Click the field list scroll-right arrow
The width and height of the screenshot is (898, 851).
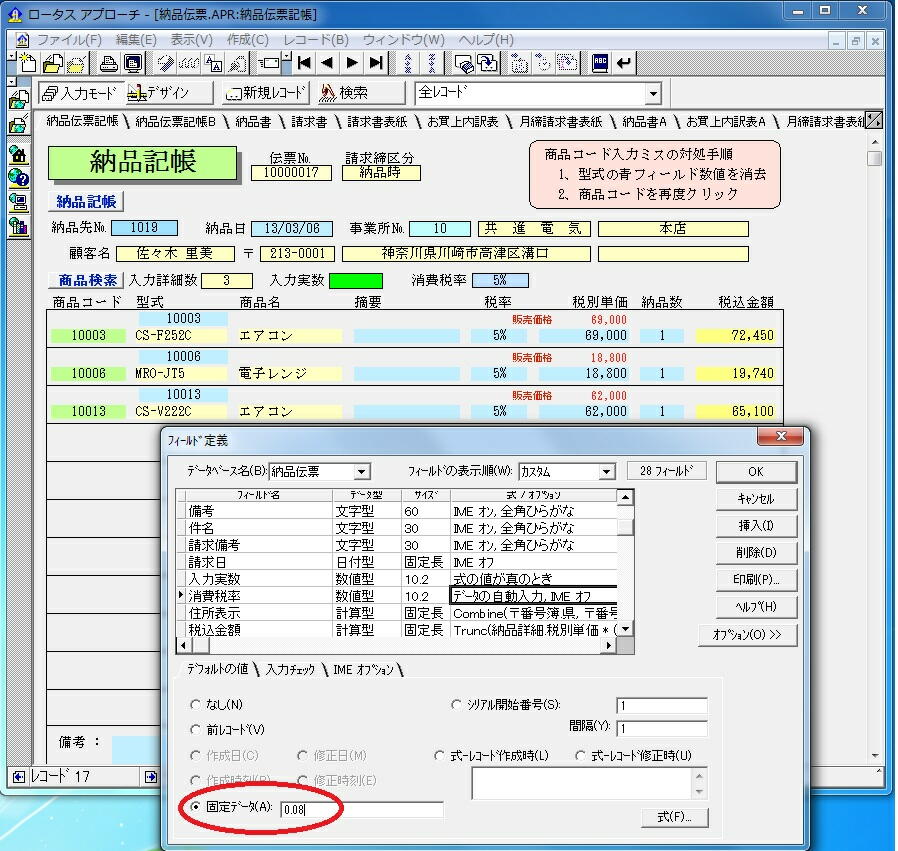coord(609,645)
